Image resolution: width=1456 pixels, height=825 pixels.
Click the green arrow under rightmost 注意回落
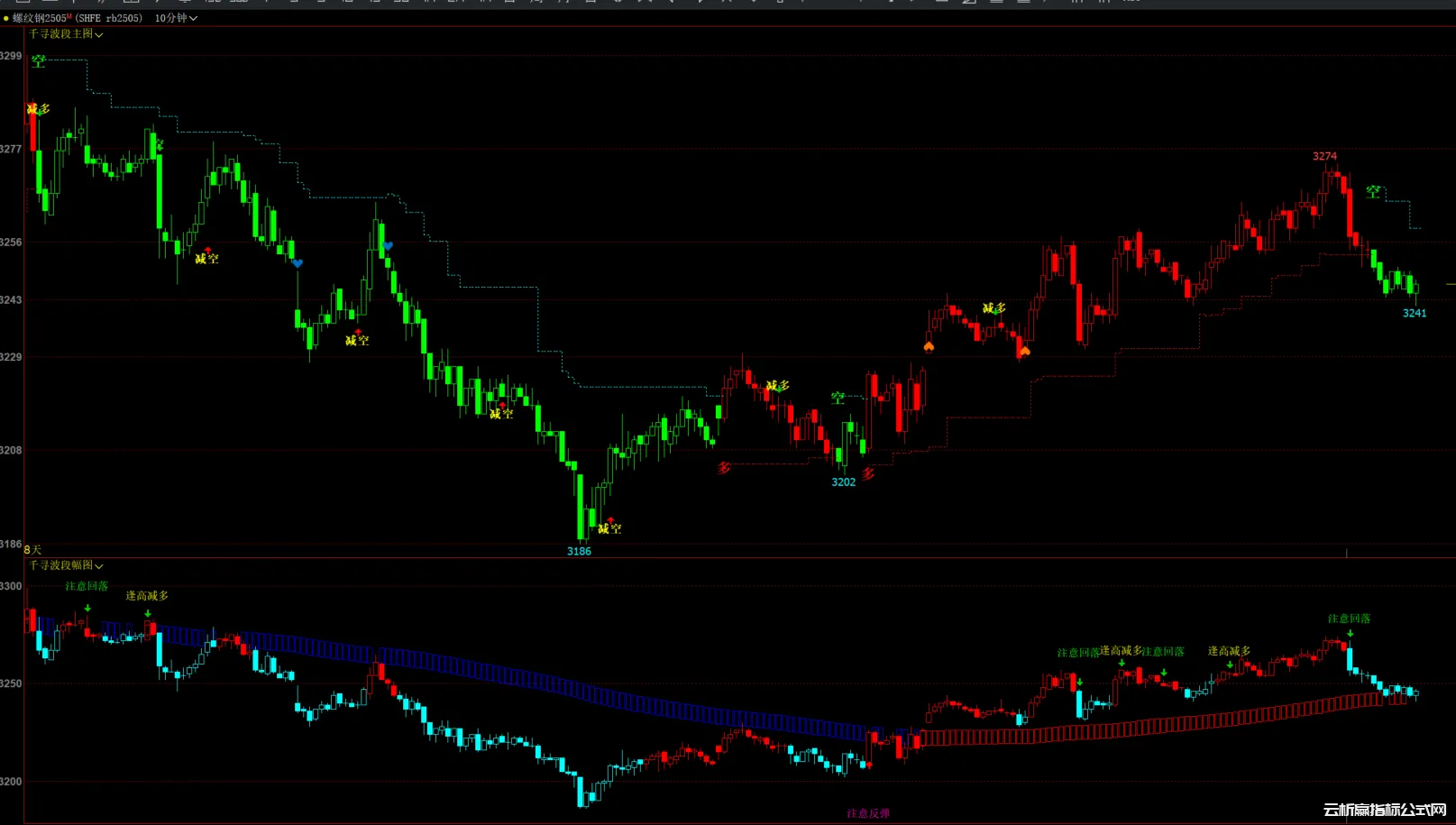[1350, 633]
